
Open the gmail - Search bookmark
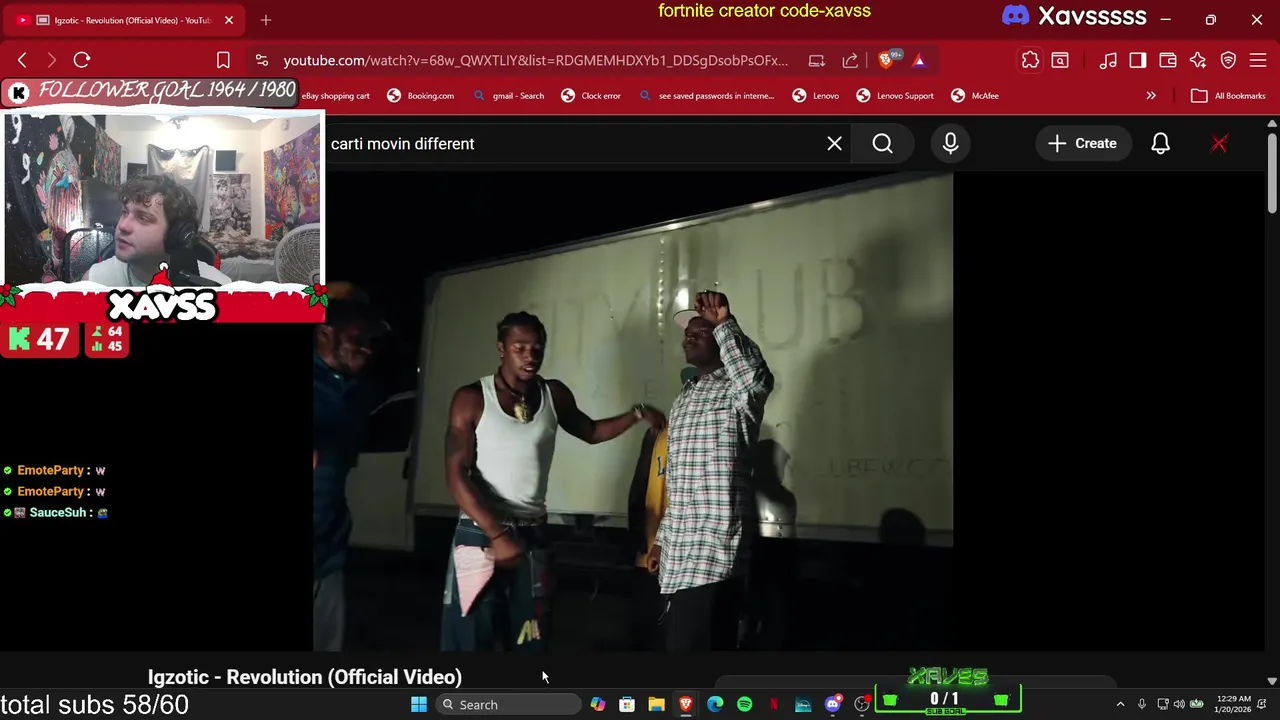click(508, 96)
